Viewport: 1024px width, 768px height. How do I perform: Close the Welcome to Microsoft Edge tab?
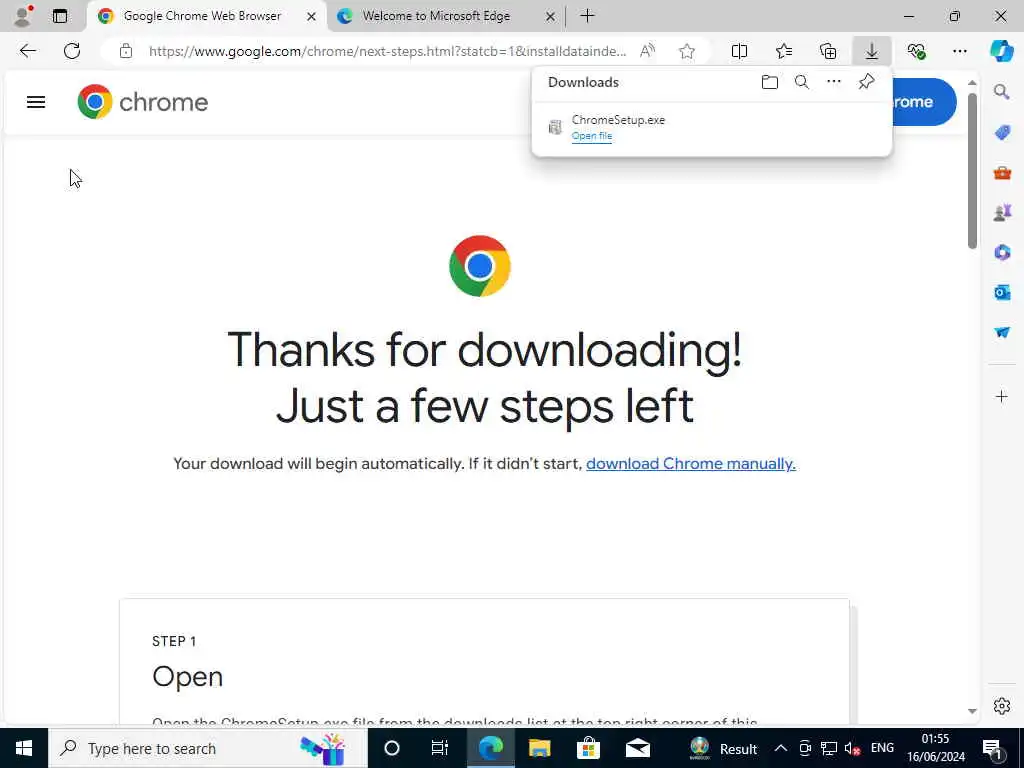[550, 16]
